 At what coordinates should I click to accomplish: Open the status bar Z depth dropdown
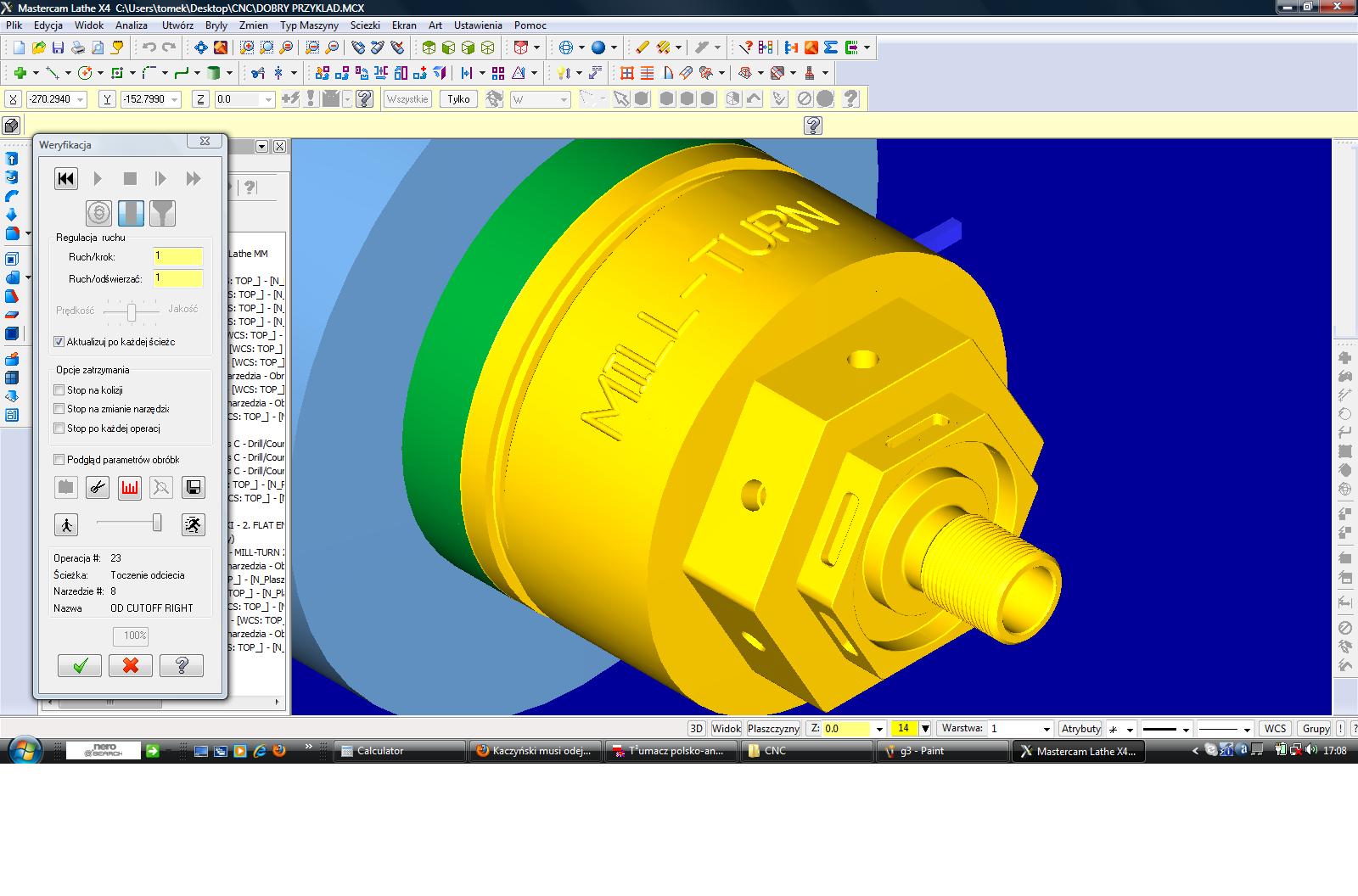879,729
